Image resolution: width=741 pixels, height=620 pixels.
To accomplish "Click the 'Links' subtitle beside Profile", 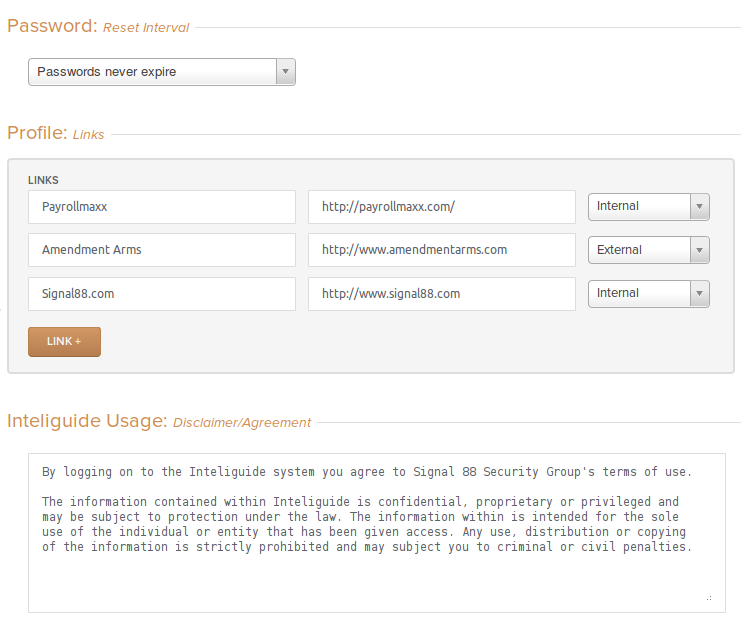I will pos(88,135).
